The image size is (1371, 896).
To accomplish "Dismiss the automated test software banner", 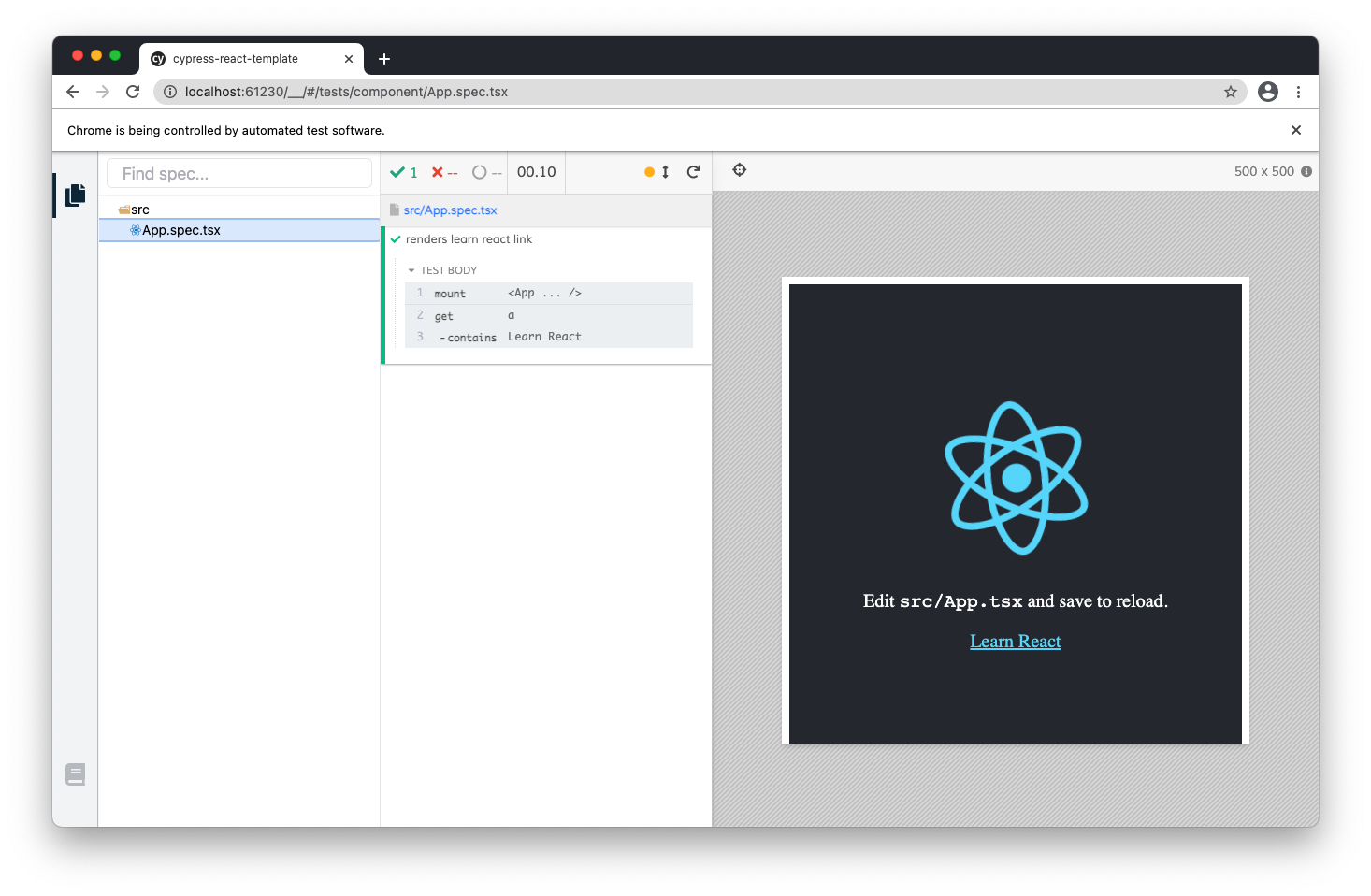I will [1296, 130].
